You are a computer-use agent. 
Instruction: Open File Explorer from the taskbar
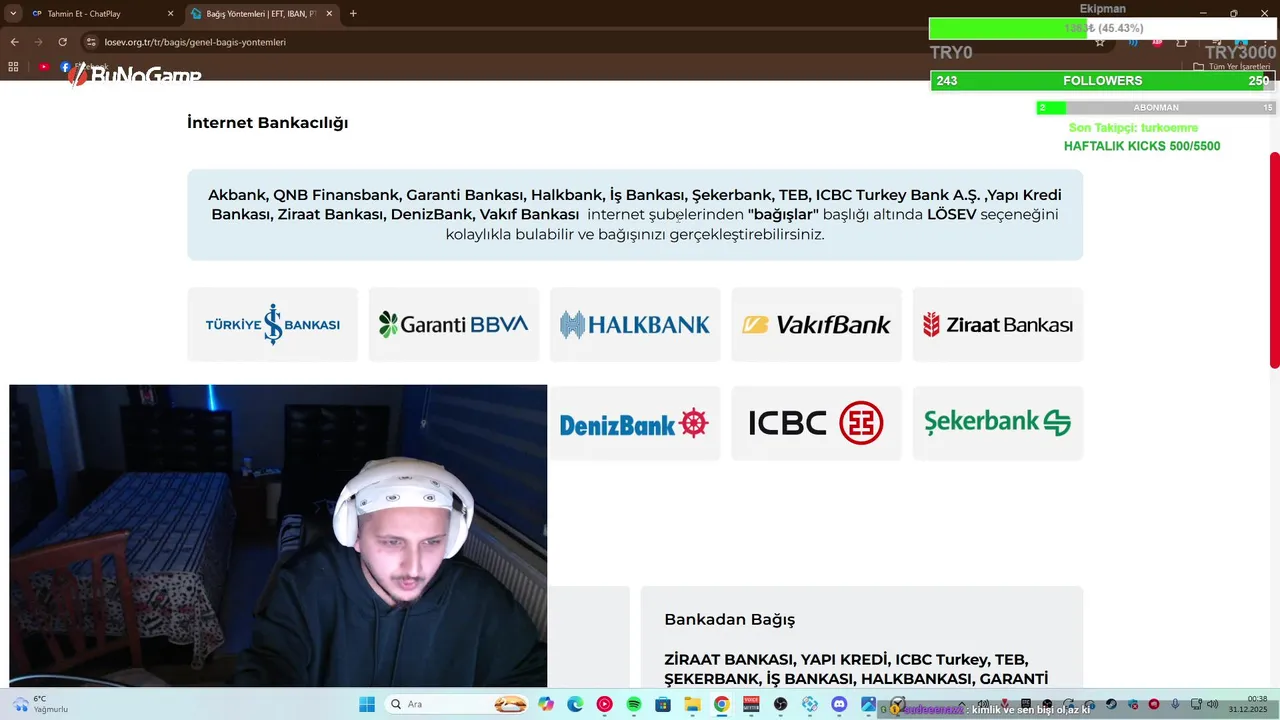692,704
